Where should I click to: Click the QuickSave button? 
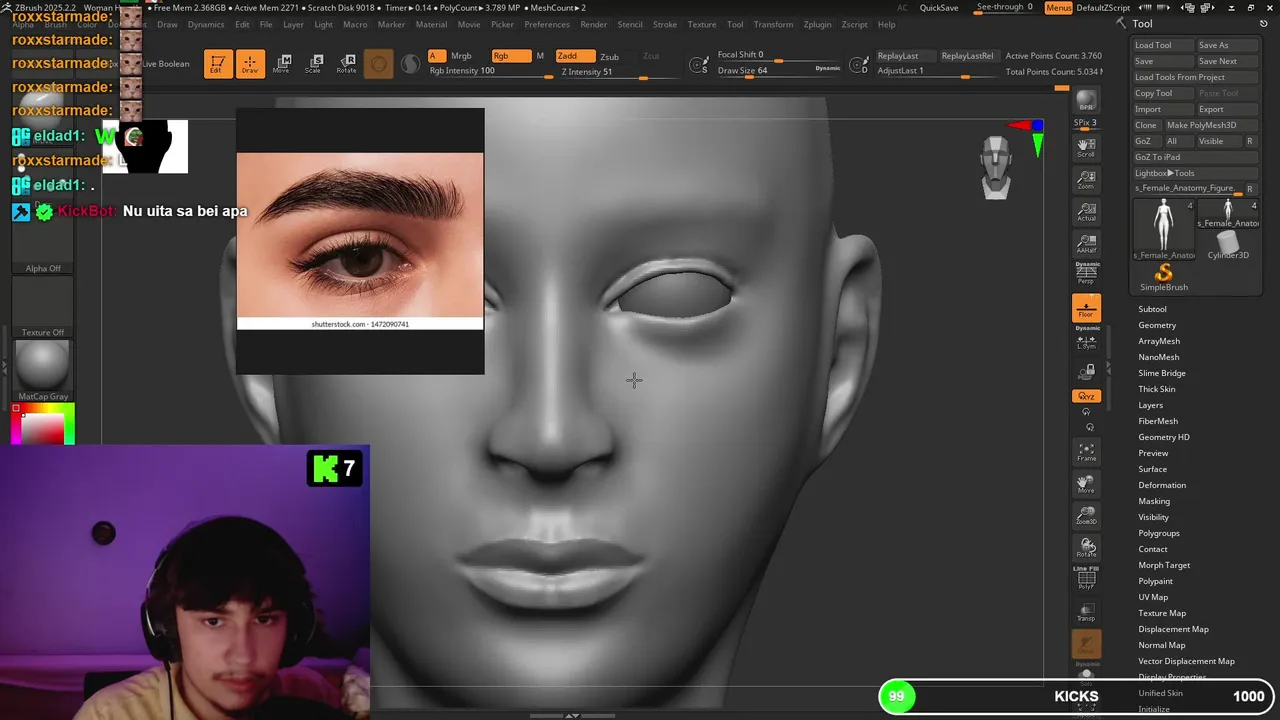click(x=939, y=8)
